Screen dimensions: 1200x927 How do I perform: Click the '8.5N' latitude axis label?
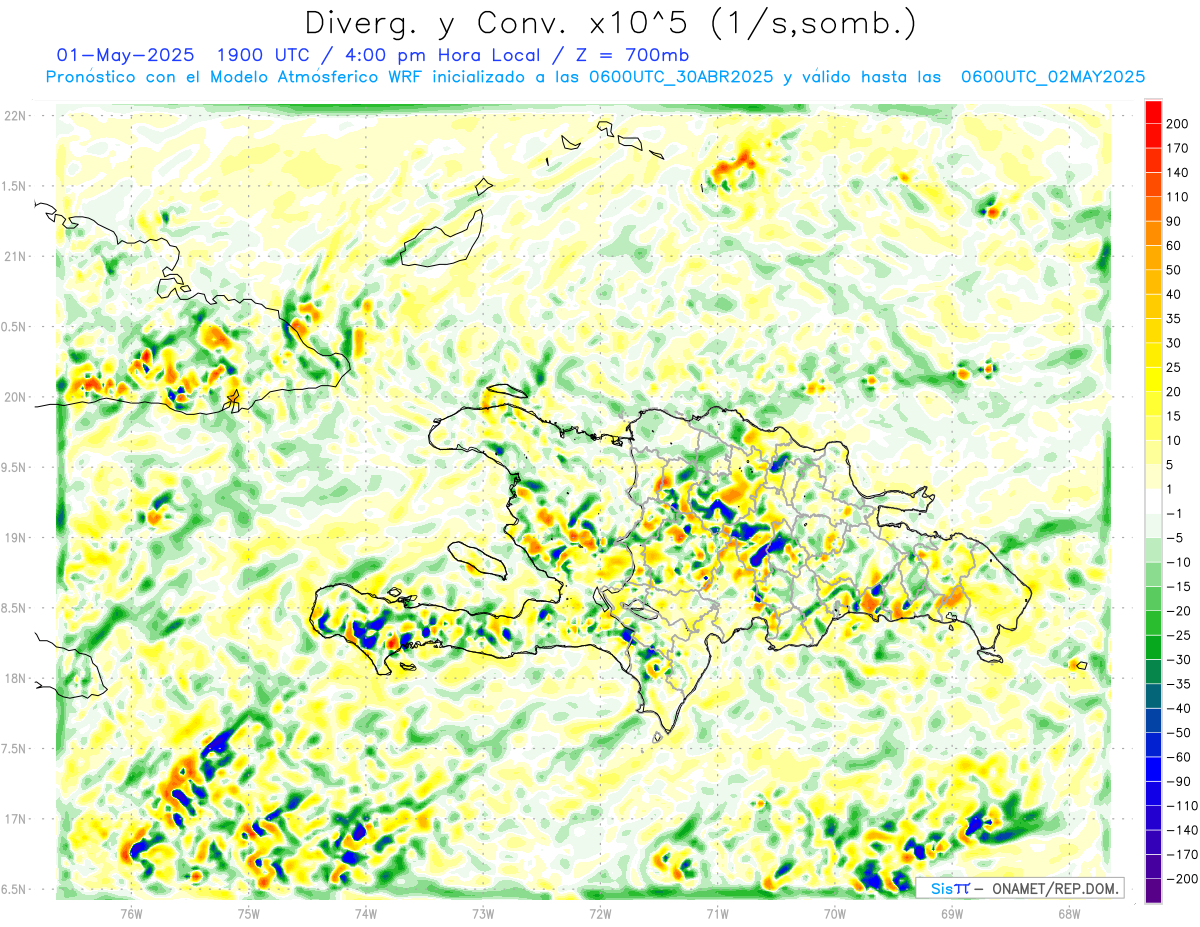pyautogui.click(x=15, y=608)
